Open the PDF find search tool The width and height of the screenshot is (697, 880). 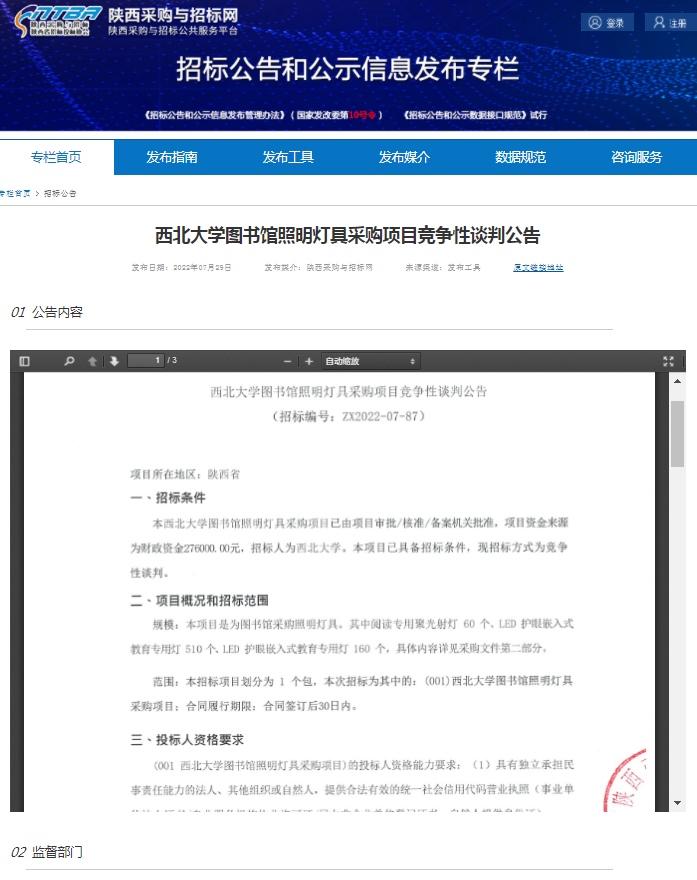pos(69,361)
